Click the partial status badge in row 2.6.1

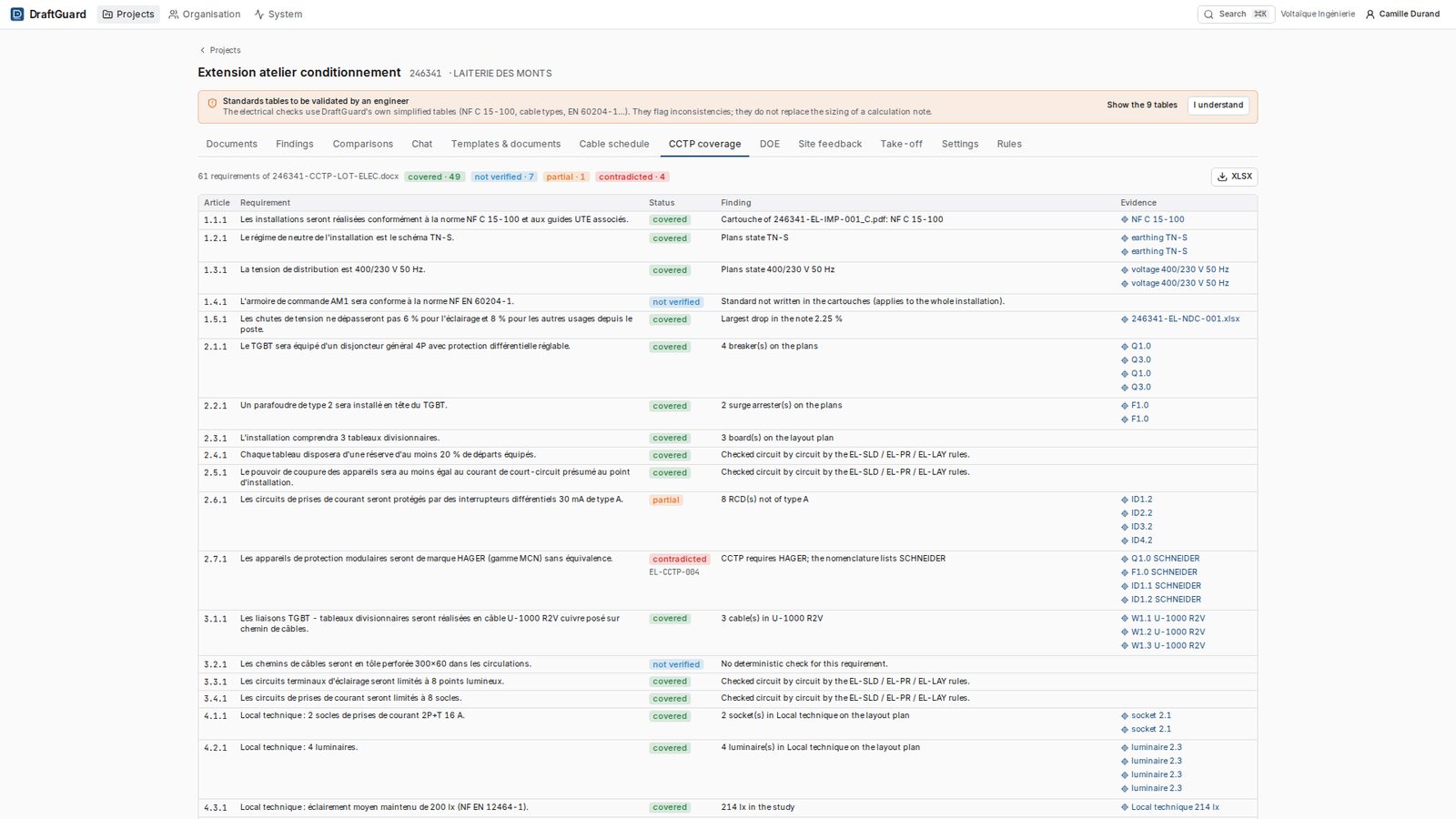pyautogui.click(x=666, y=500)
